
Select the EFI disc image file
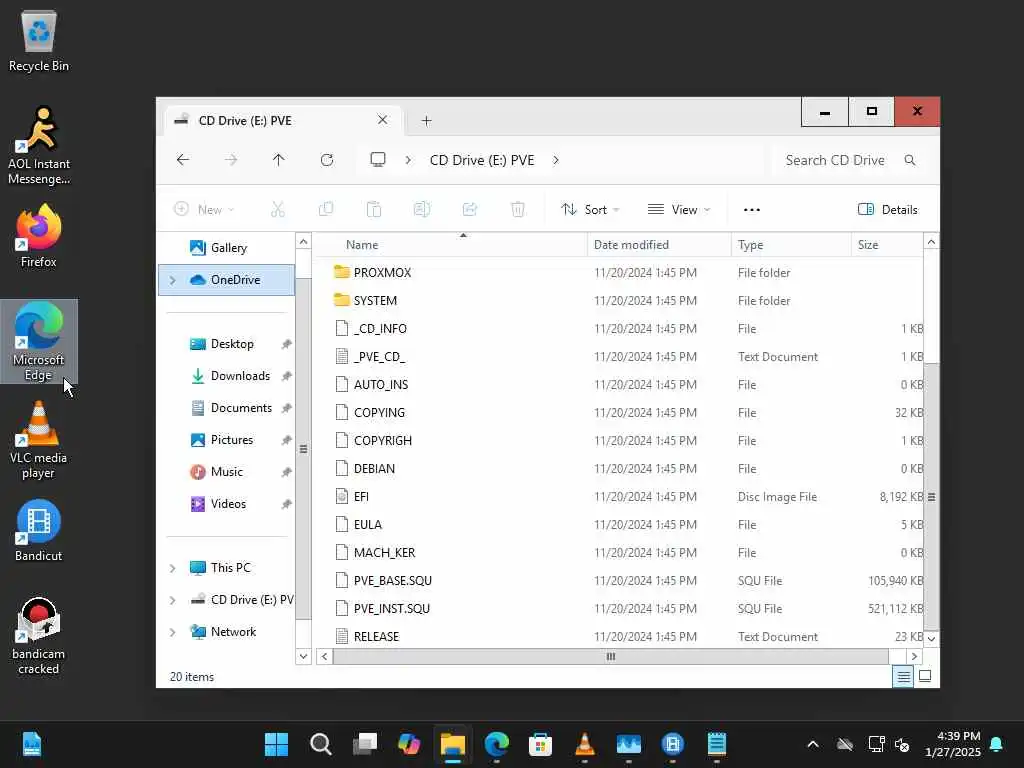tap(361, 496)
